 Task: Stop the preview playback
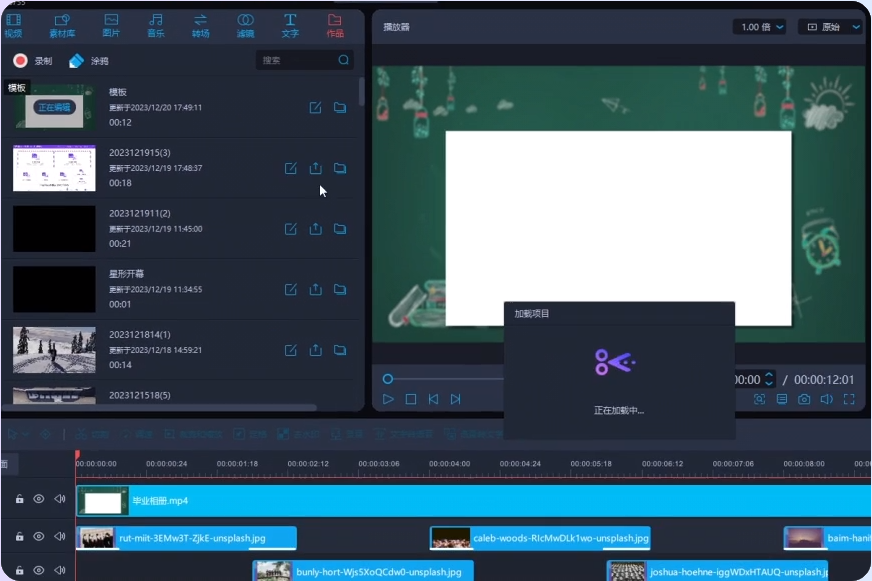[x=411, y=399]
